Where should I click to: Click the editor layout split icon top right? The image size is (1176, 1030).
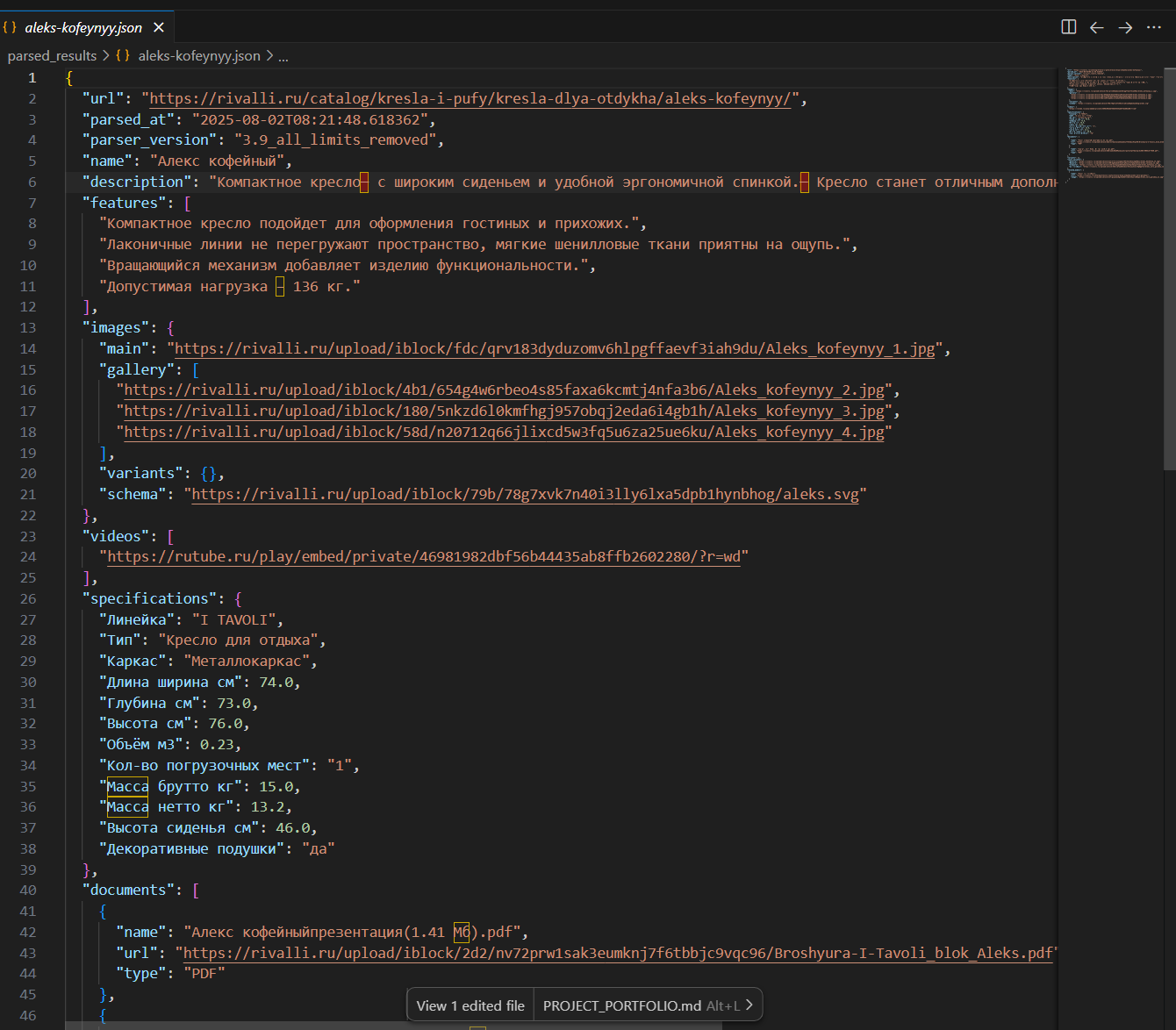(1067, 27)
